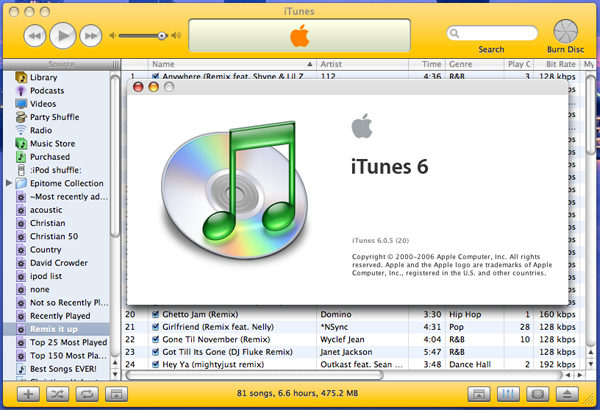Uncheck Hey Ya (mightyjust remix) checkbox
The width and height of the screenshot is (600, 410).
coord(155,364)
